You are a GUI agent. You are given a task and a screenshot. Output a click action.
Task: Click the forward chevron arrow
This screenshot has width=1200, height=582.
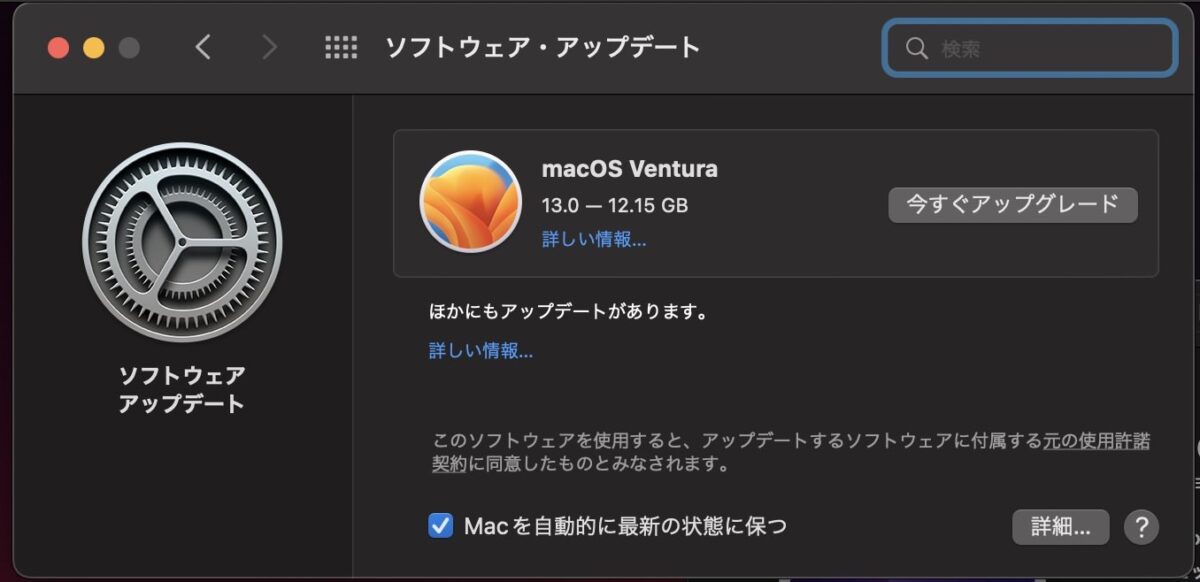click(269, 47)
